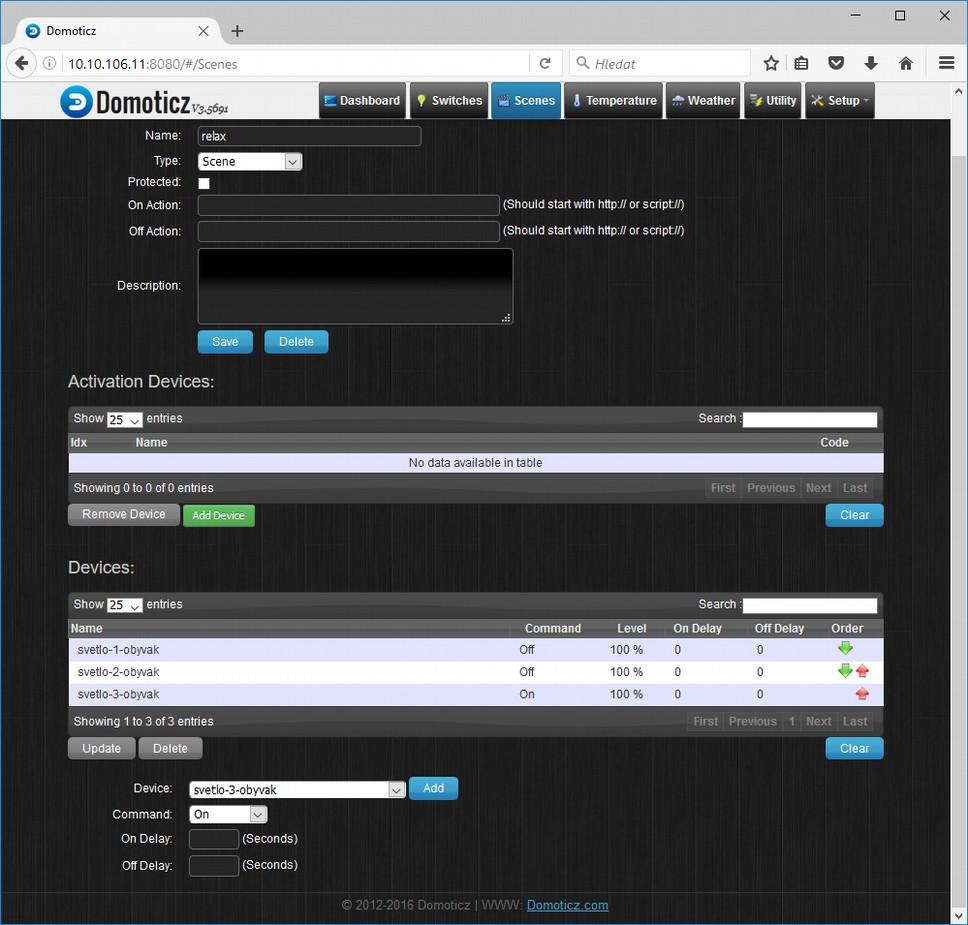This screenshot has width=968, height=925.
Task: Click the On Delay seconds field
Action: point(214,839)
